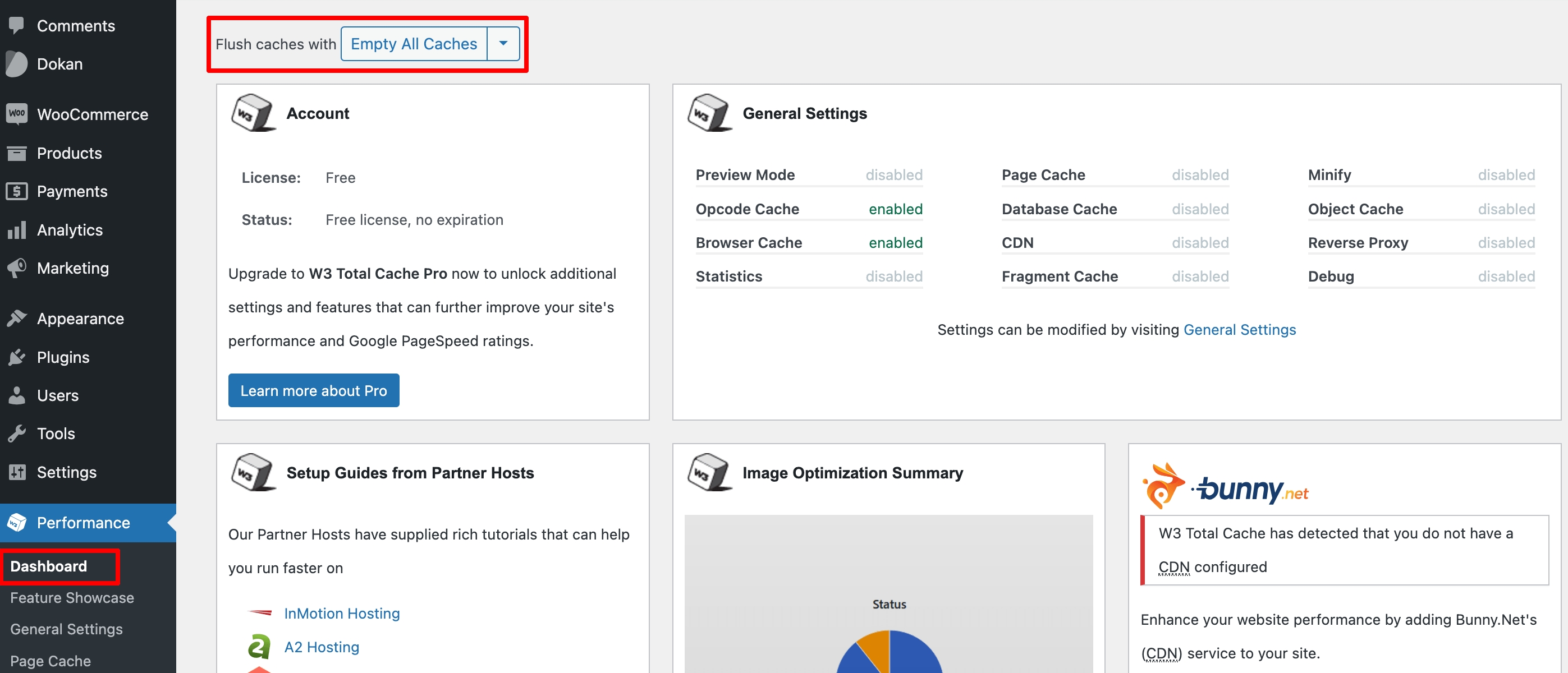The image size is (1568, 673).
Task: Click the Plugins plug icon
Action: [16, 357]
